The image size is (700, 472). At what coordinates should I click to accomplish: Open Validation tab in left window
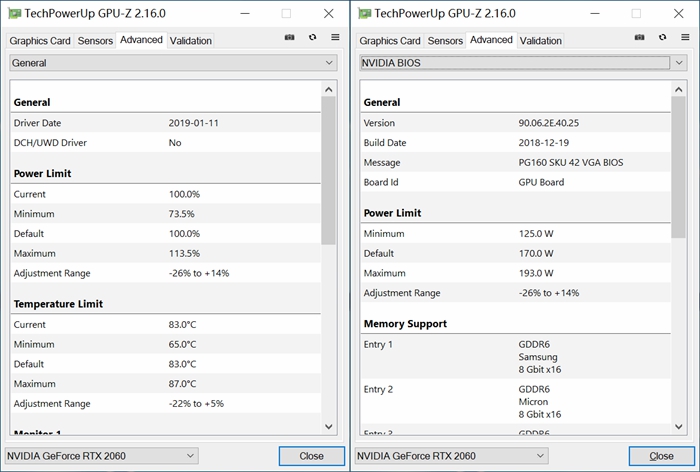click(191, 41)
